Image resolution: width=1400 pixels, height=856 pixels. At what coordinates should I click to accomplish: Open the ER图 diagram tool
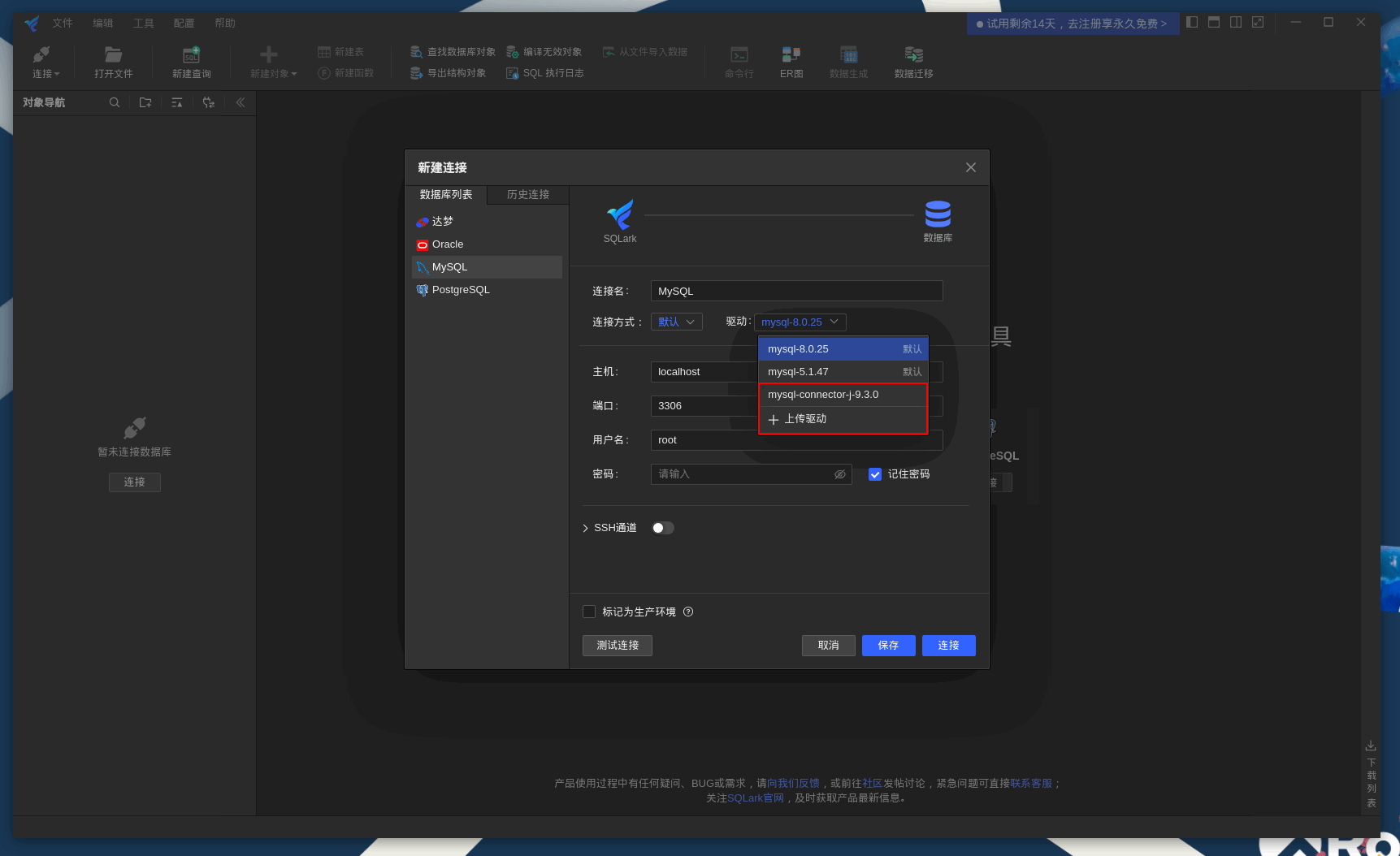tap(791, 62)
